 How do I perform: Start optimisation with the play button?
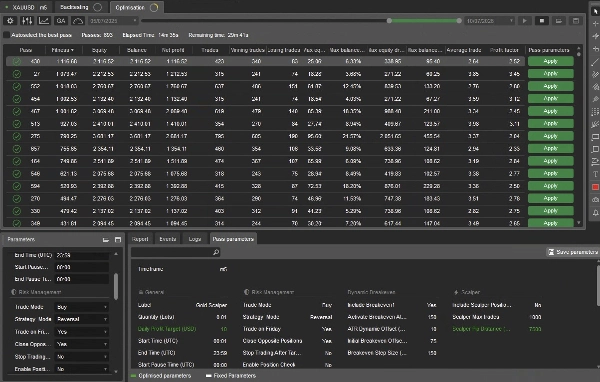(x=525, y=21)
